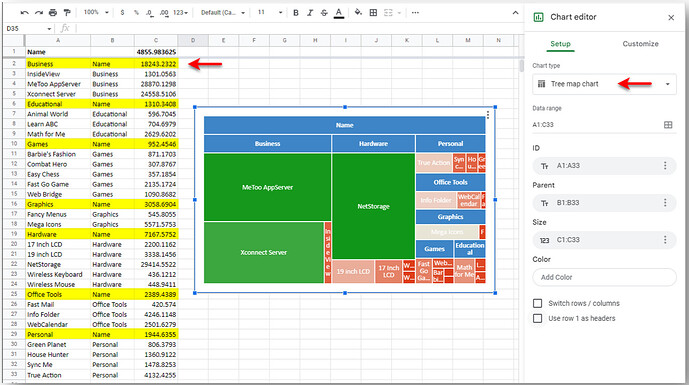Apply Strikethrough formatting
This screenshot has width=689, height=385.
coord(324,13)
